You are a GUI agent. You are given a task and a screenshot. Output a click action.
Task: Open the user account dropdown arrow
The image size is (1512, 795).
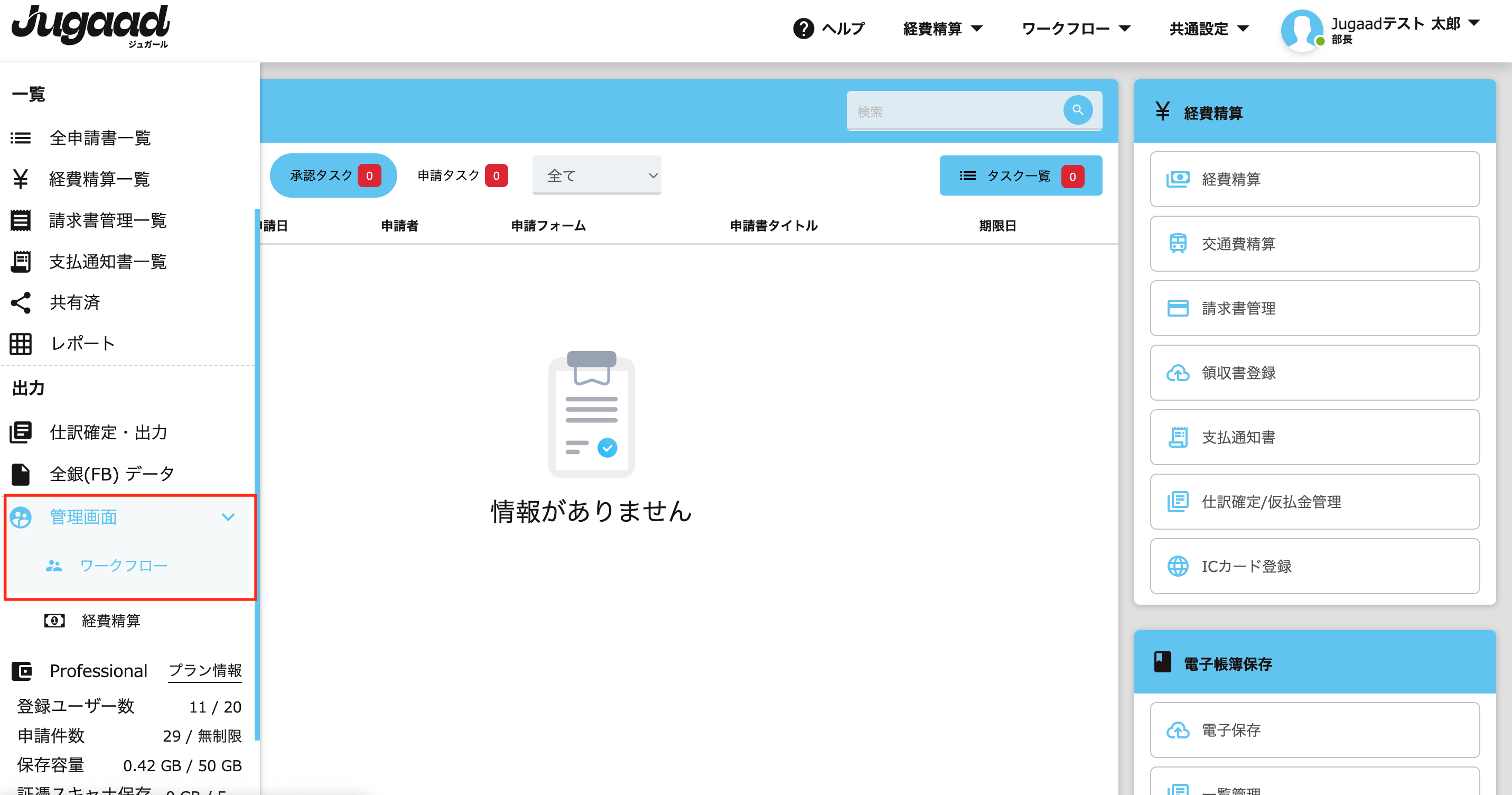1474,23
